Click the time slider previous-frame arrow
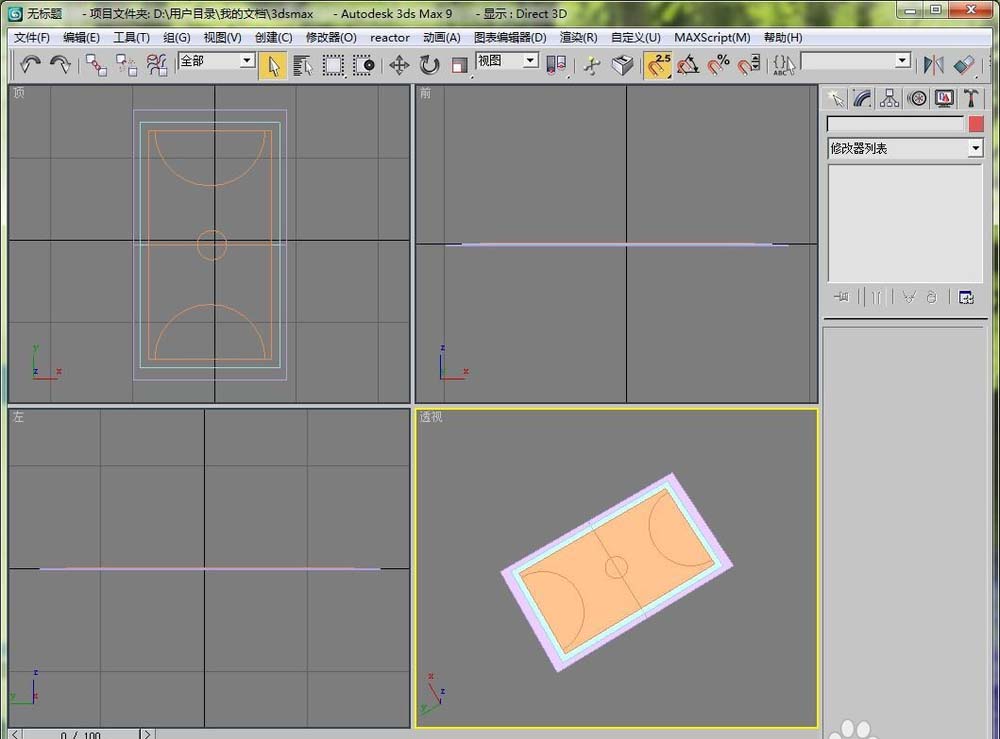The width and height of the screenshot is (1000, 739). [15, 735]
